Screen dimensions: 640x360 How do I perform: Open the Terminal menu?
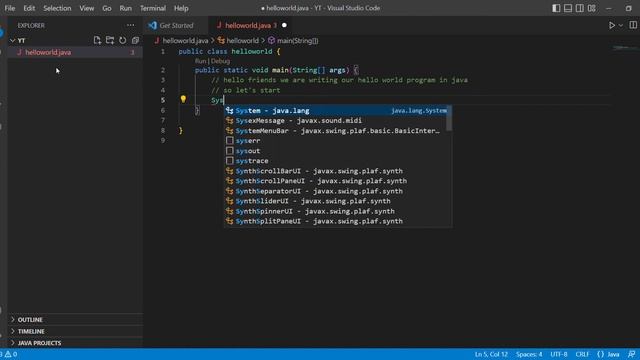click(x=153, y=8)
